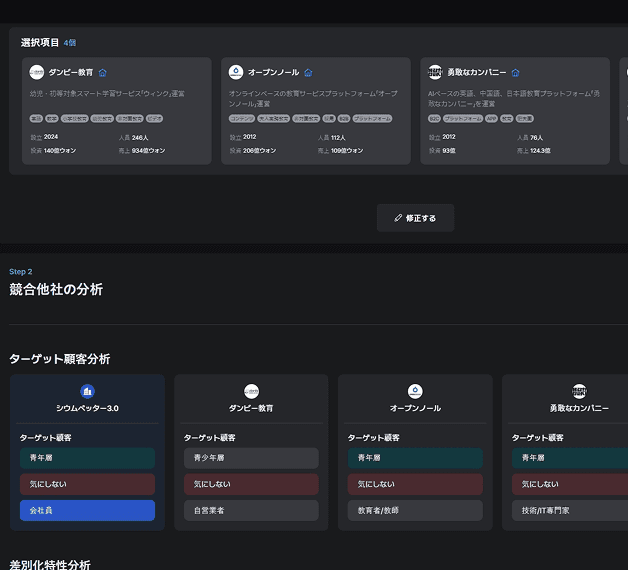Click ターゲット顧客 label under シウムベッター3.0
Screen dimensions: 628x570
(46, 438)
